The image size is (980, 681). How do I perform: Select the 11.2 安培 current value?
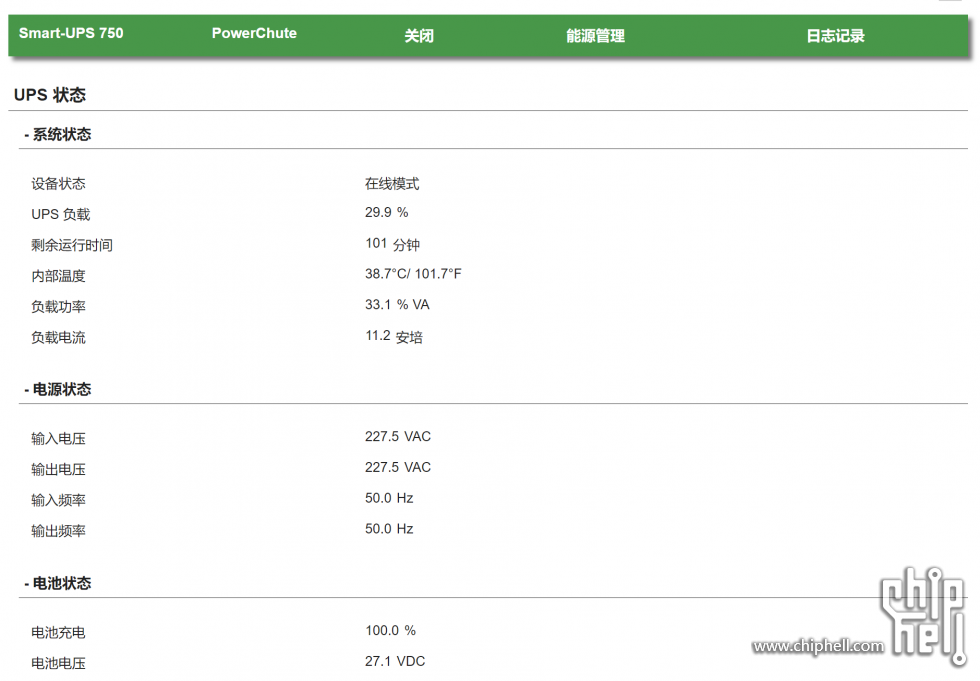394,337
